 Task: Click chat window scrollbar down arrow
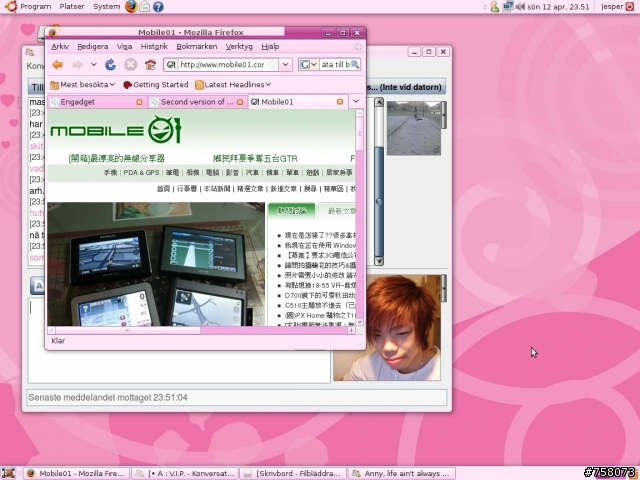pos(379,261)
